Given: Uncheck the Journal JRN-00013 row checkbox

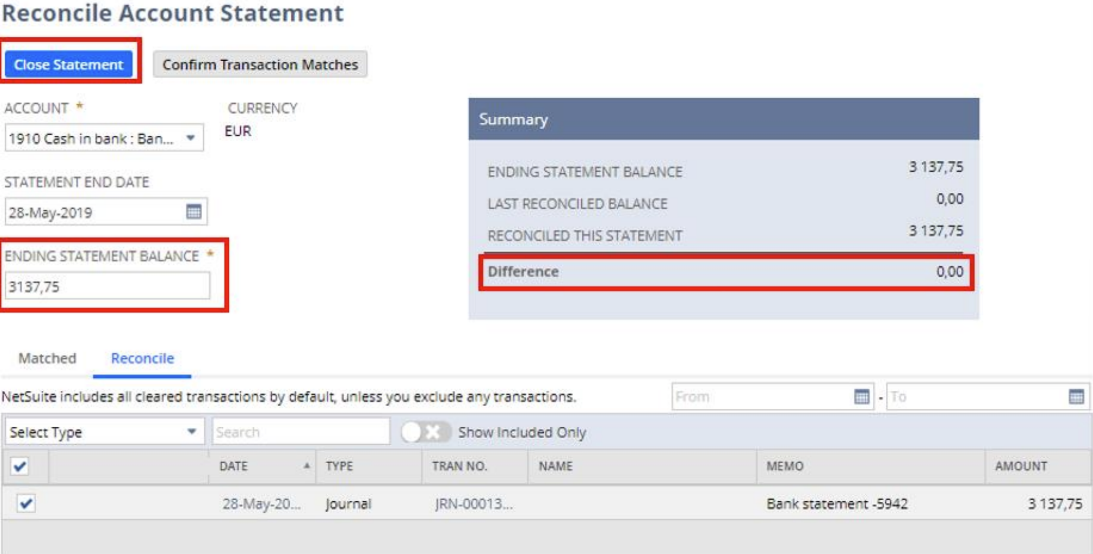Looking at the screenshot, I should [26, 504].
